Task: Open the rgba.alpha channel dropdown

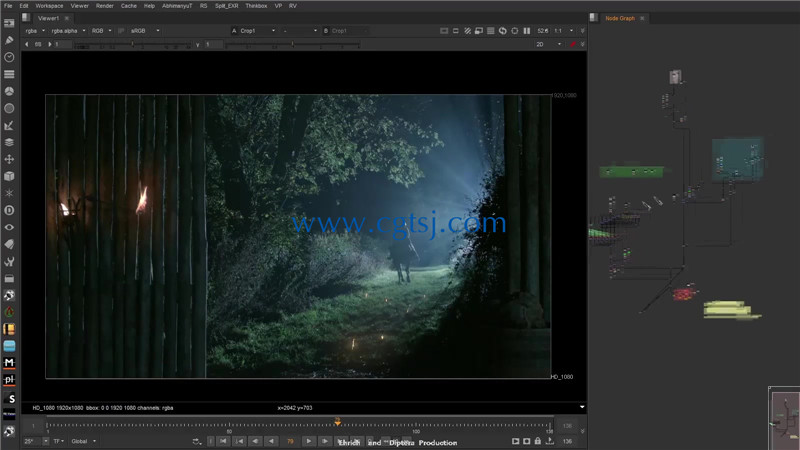Action: 68,31
